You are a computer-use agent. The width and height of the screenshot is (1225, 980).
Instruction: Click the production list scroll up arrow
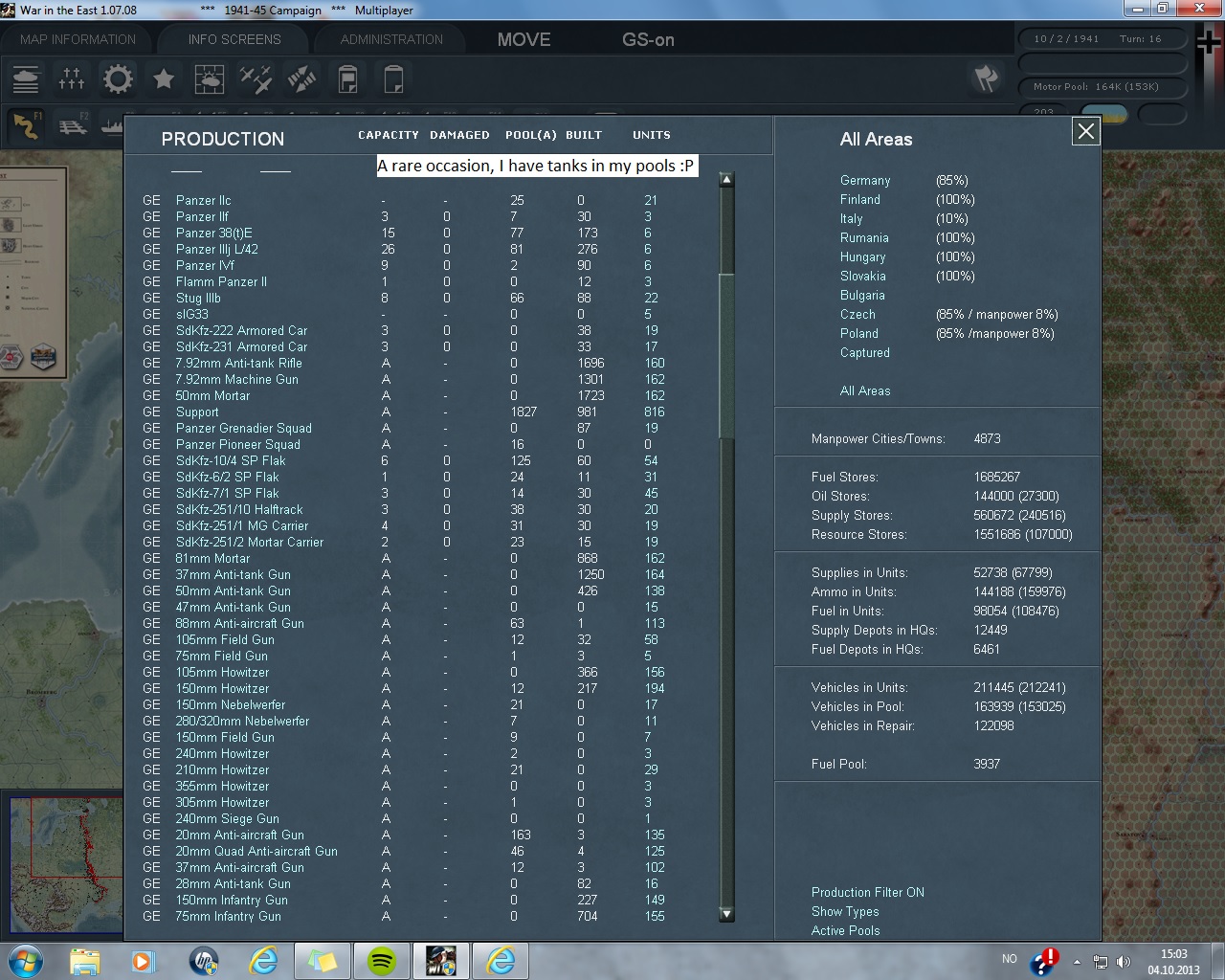[x=726, y=179]
